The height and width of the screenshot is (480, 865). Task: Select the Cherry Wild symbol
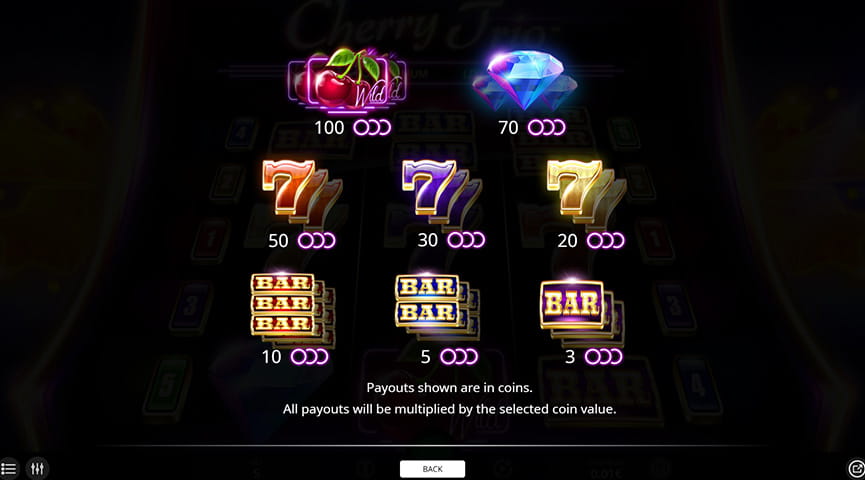[348, 80]
